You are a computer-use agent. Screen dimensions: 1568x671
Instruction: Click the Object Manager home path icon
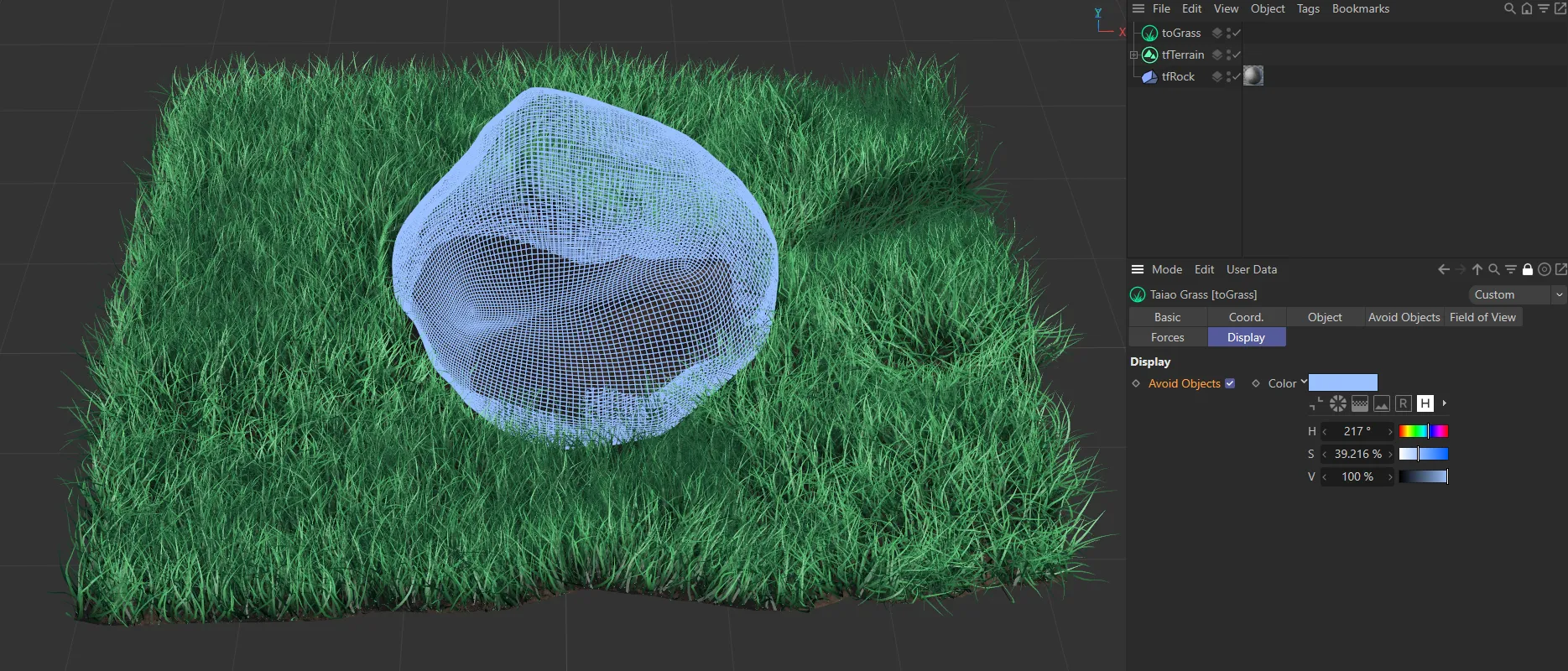pyautogui.click(x=1527, y=8)
